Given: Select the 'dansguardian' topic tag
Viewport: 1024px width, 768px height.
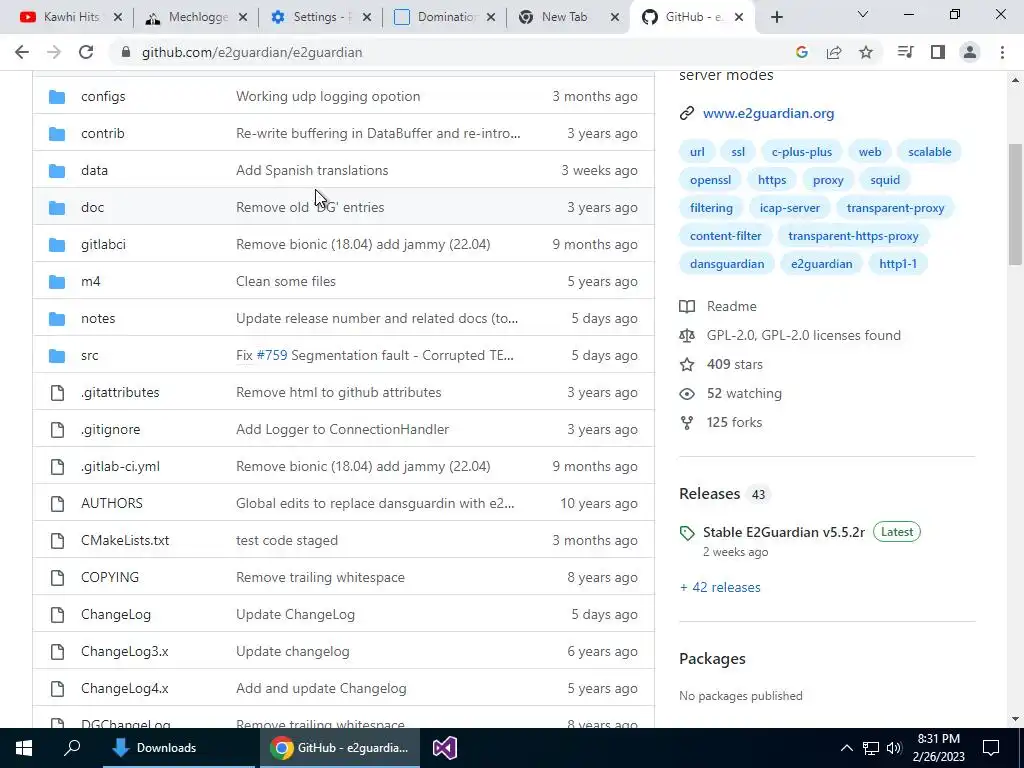Looking at the screenshot, I should pos(727,264).
